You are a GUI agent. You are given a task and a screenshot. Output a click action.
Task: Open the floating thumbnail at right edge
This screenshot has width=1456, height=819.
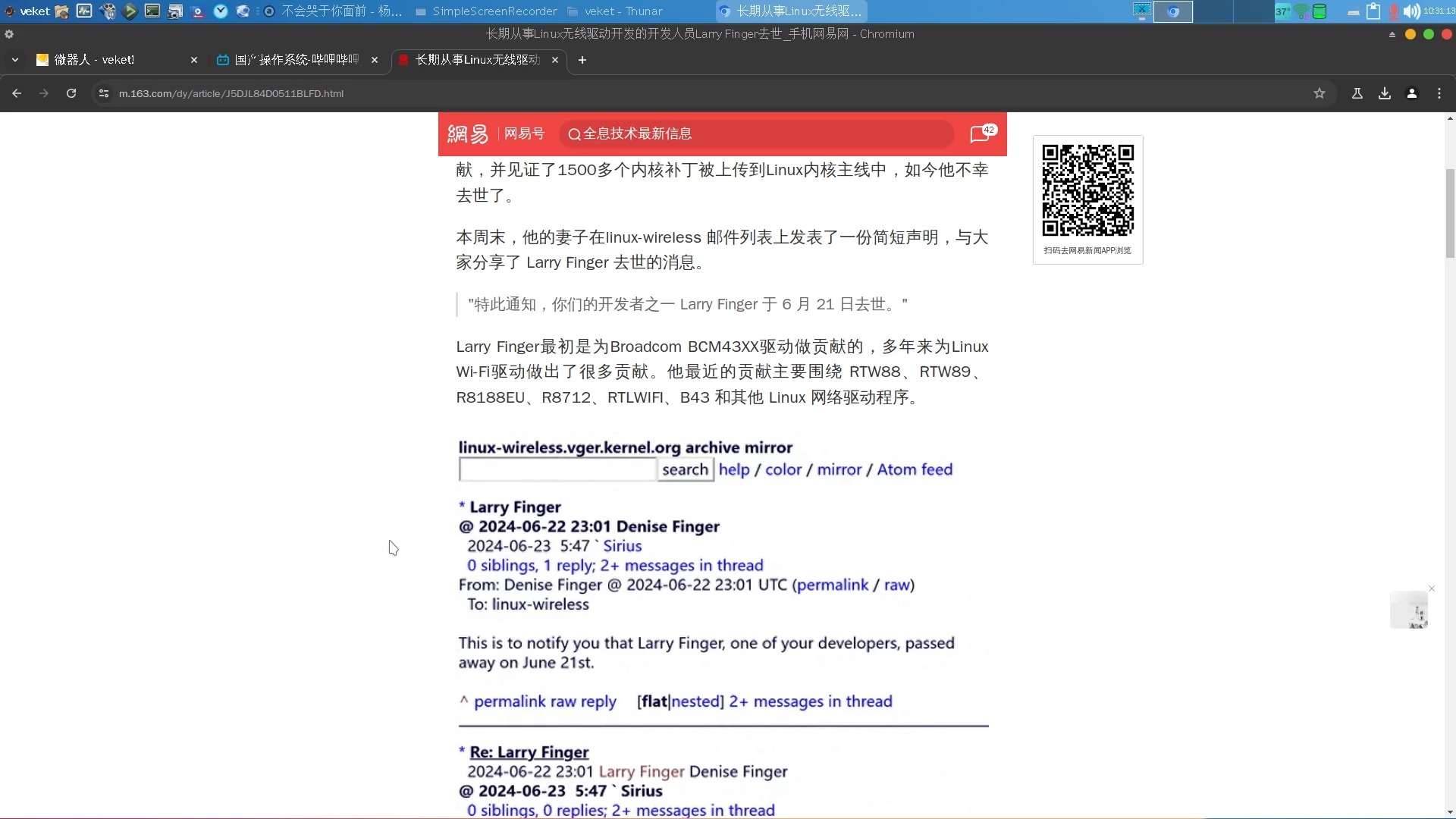click(x=1409, y=610)
